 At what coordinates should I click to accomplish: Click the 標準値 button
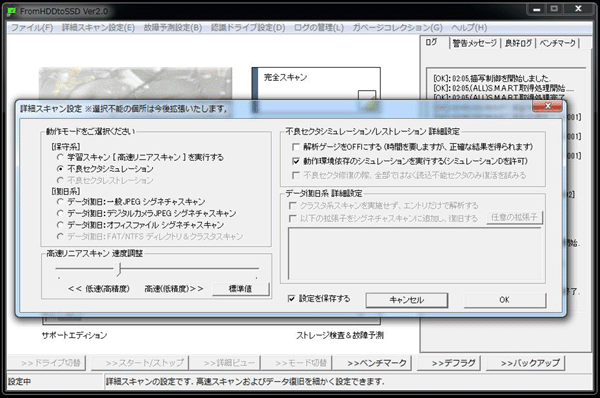[x=241, y=289]
